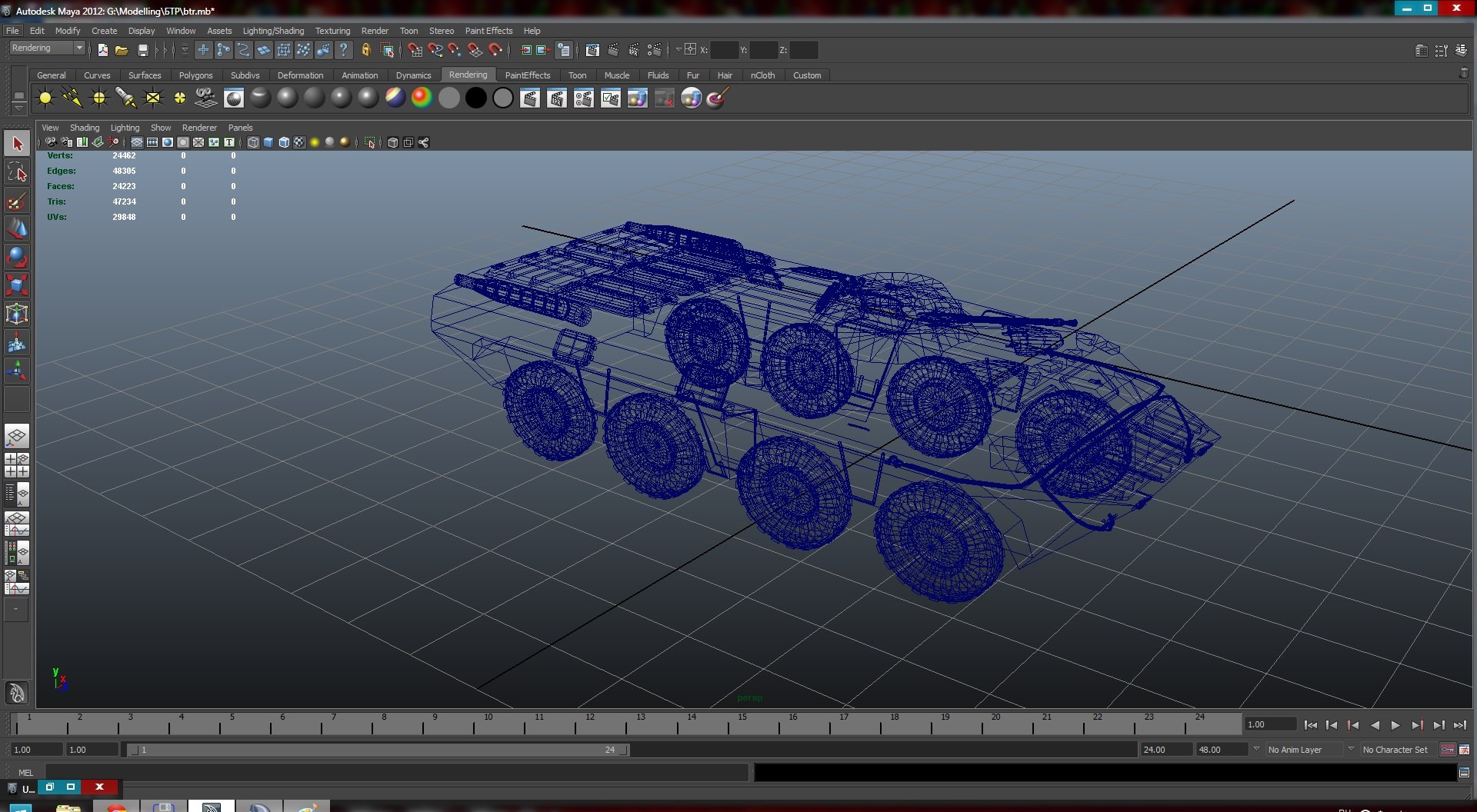Expand the panel layout options arrow
1477x812 pixels.
point(15,610)
